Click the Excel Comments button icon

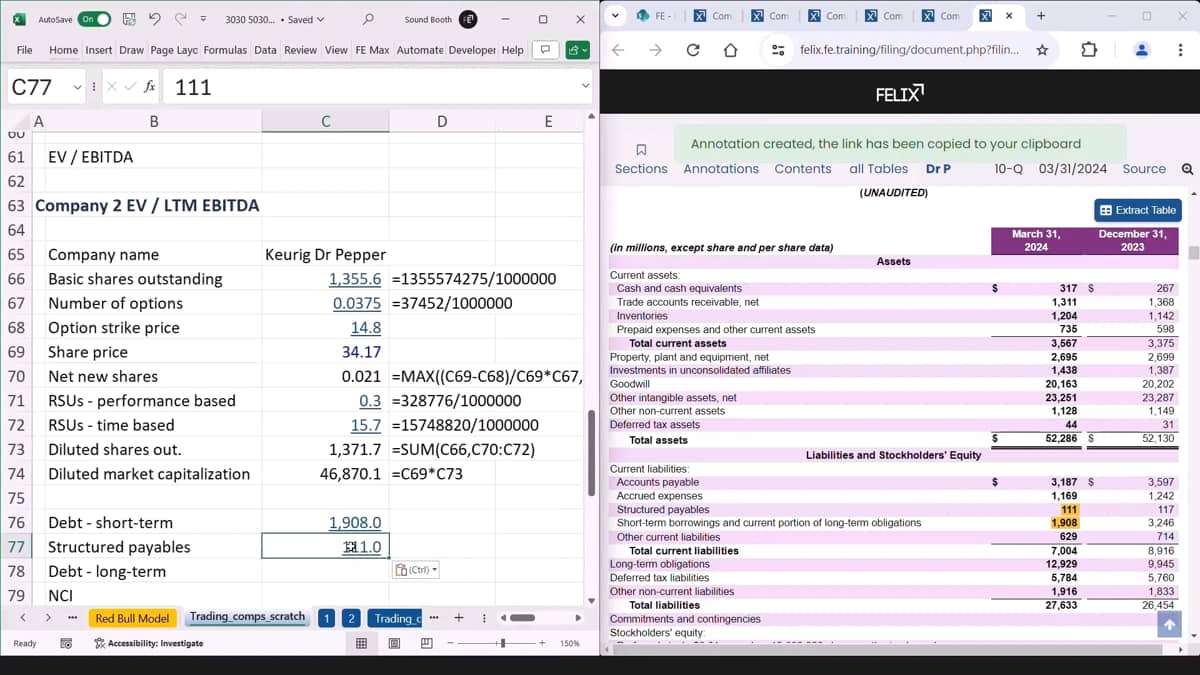tap(544, 50)
